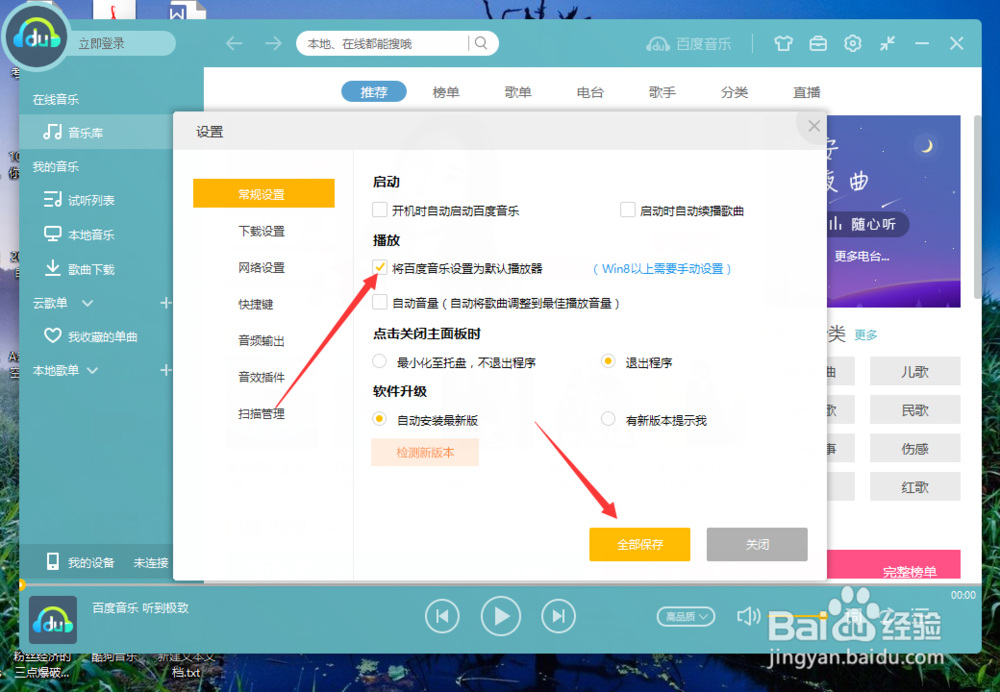The width and height of the screenshot is (1000, 692).
Task: Click 检测新版本 button
Action: click(x=425, y=452)
